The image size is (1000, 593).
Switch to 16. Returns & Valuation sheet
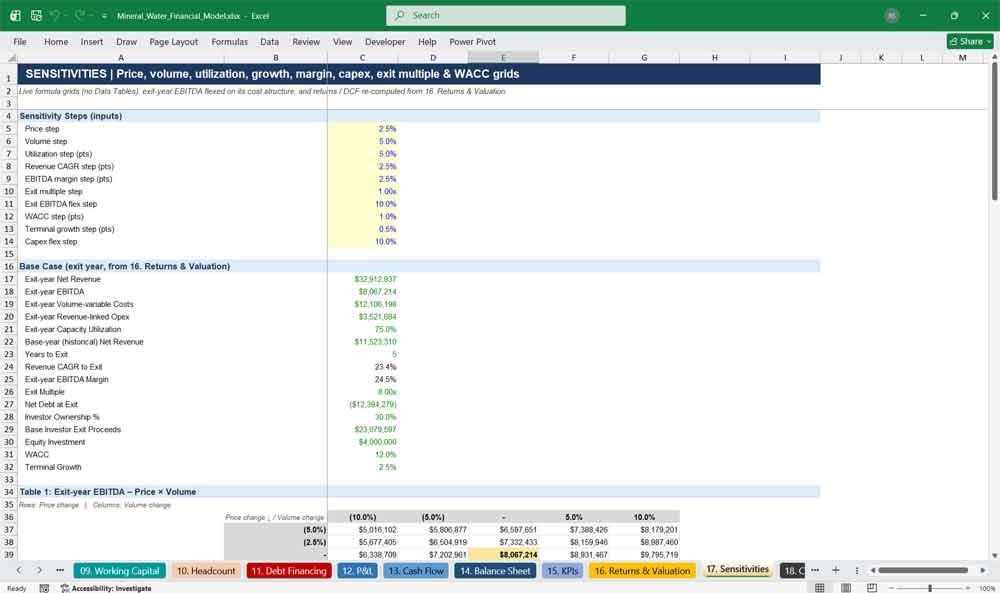[x=642, y=571]
